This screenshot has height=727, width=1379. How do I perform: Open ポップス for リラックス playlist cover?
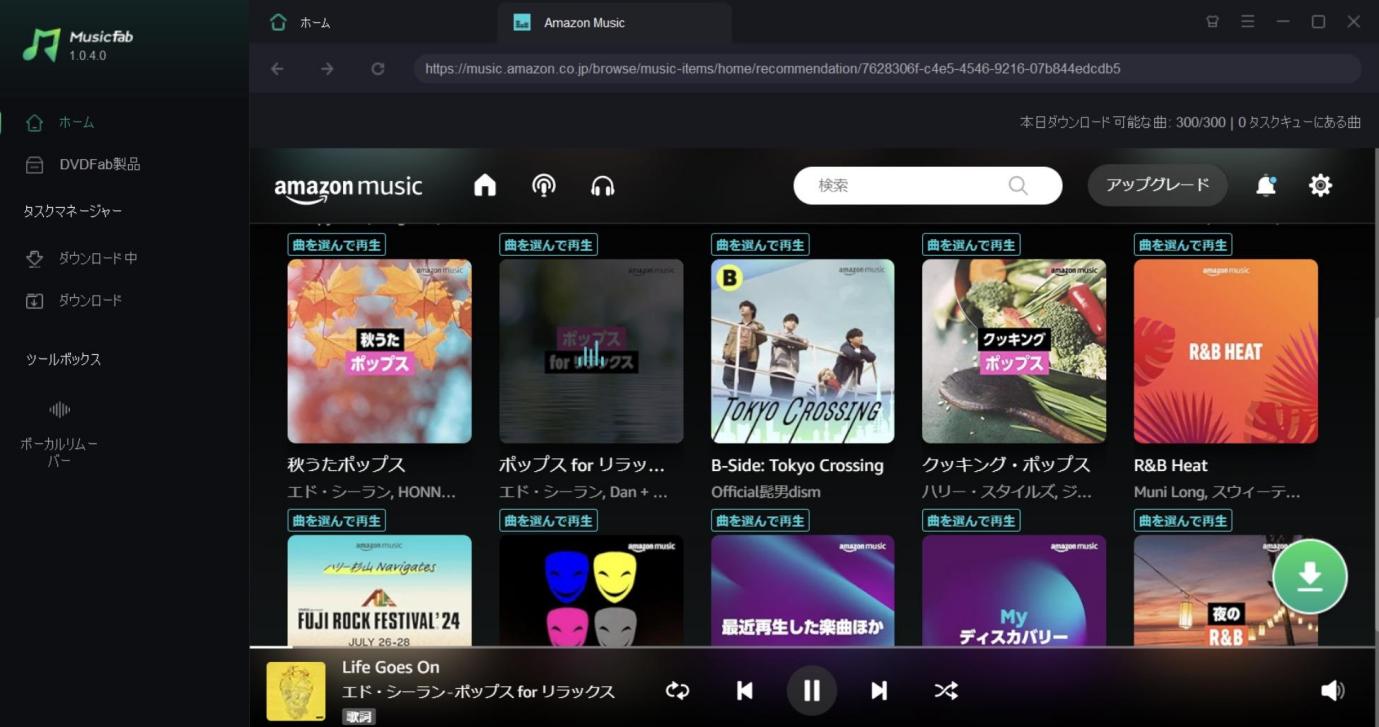click(x=591, y=351)
